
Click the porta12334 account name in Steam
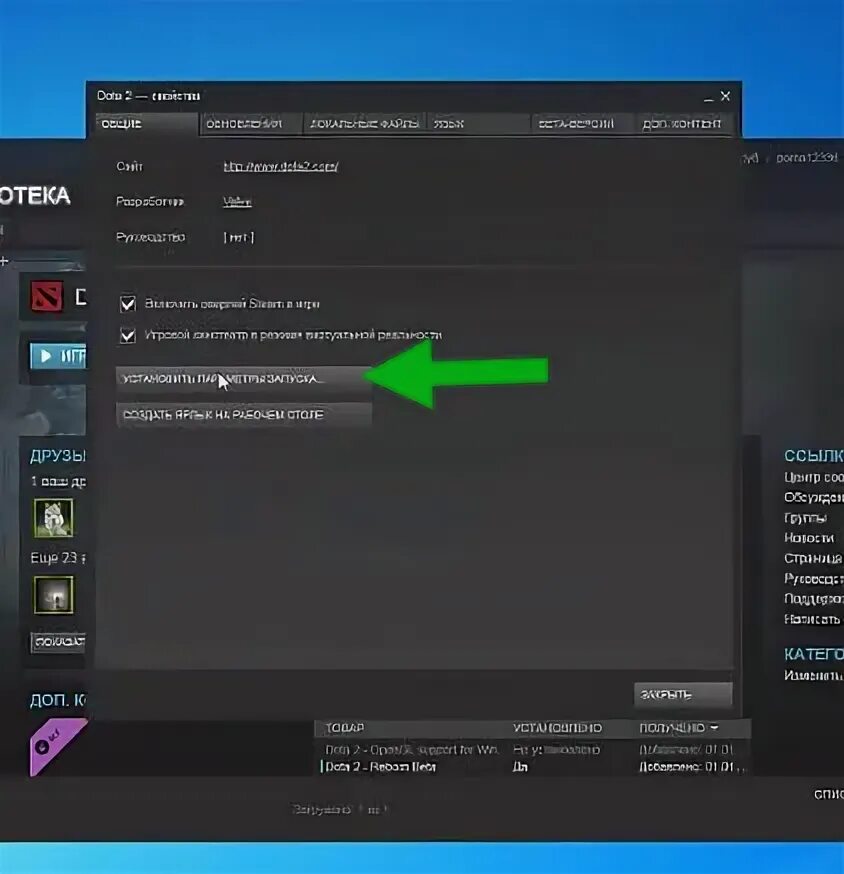tap(807, 158)
